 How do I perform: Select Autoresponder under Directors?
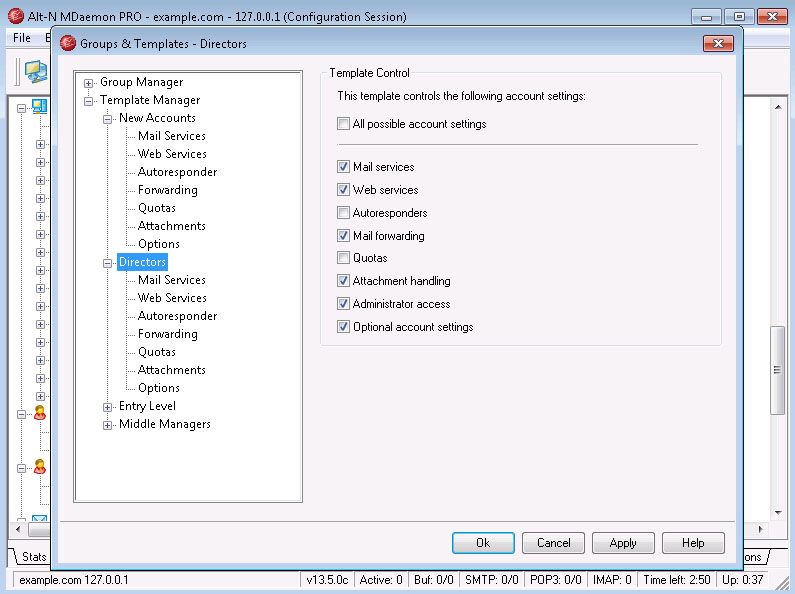(177, 316)
